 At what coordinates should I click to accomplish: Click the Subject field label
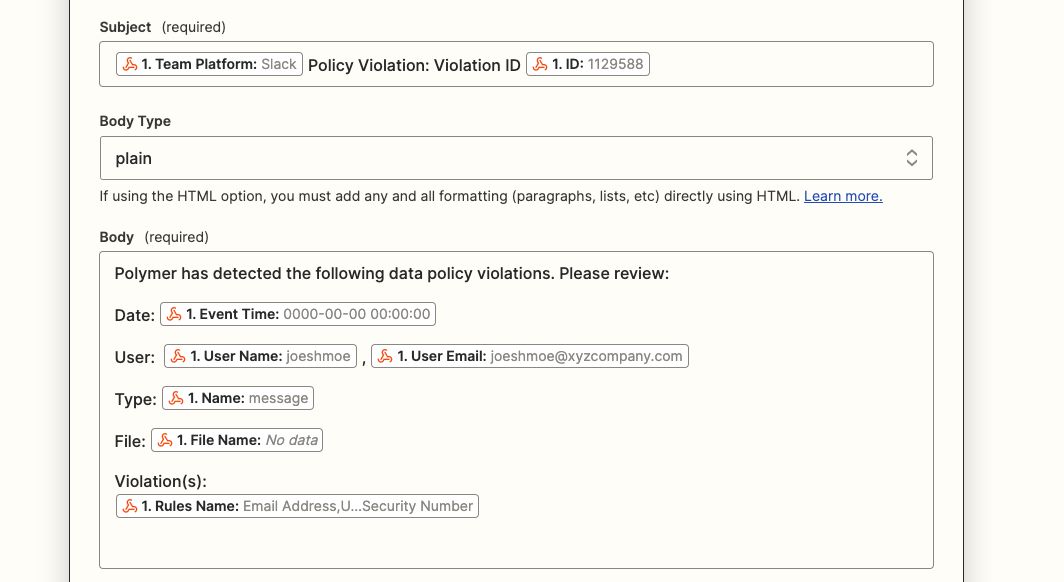coord(126,27)
